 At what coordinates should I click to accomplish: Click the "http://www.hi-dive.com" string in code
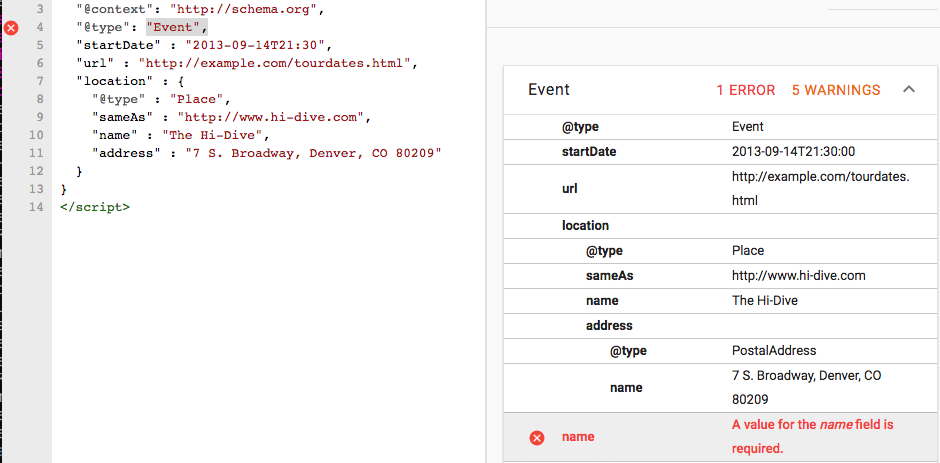pos(270,117)
